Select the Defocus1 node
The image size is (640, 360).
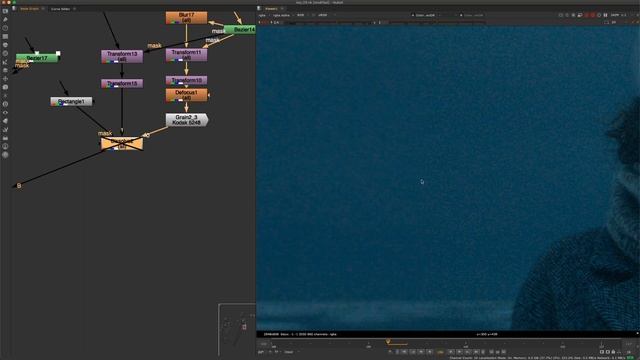point(186,95)
